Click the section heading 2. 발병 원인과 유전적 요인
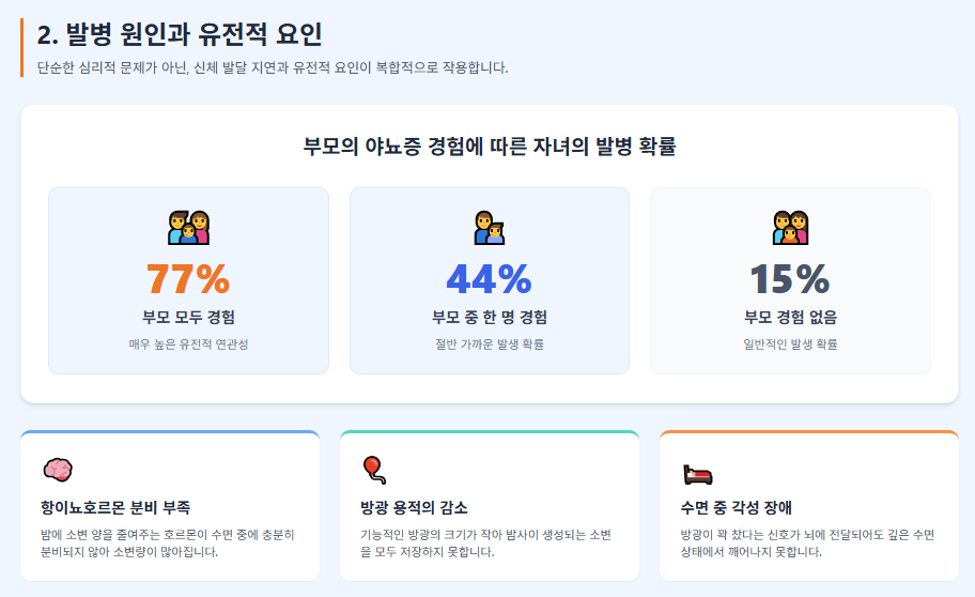 pyautogui.click(x=180, y=34)
